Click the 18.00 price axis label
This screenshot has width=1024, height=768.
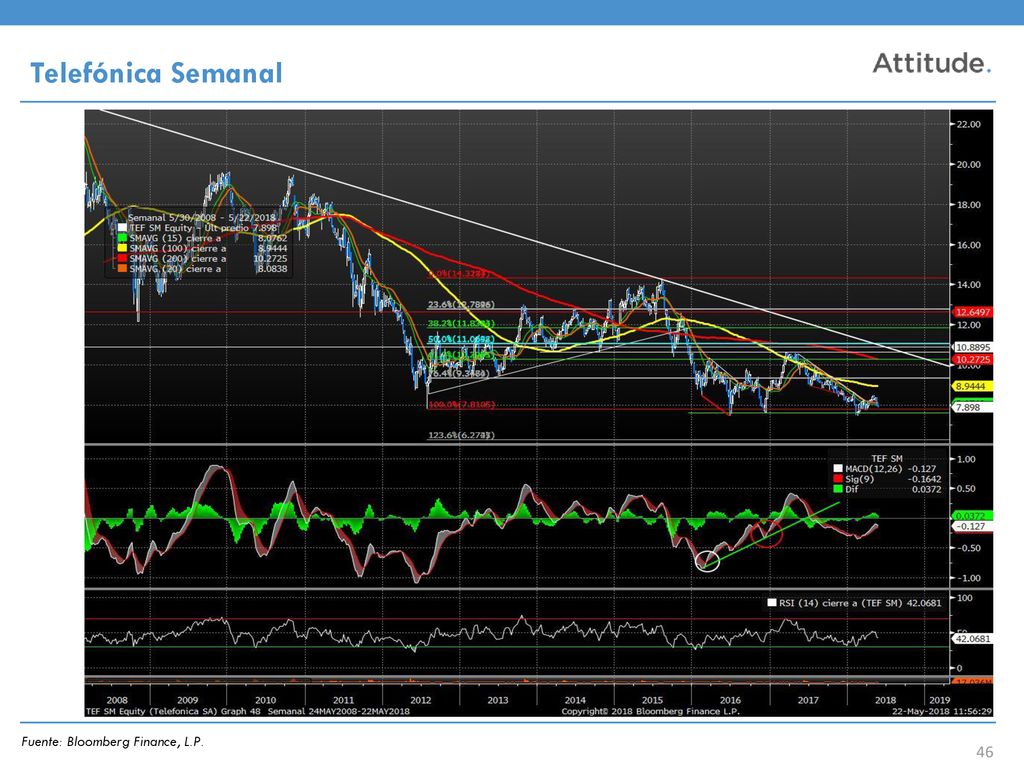(x=968, y=205)
